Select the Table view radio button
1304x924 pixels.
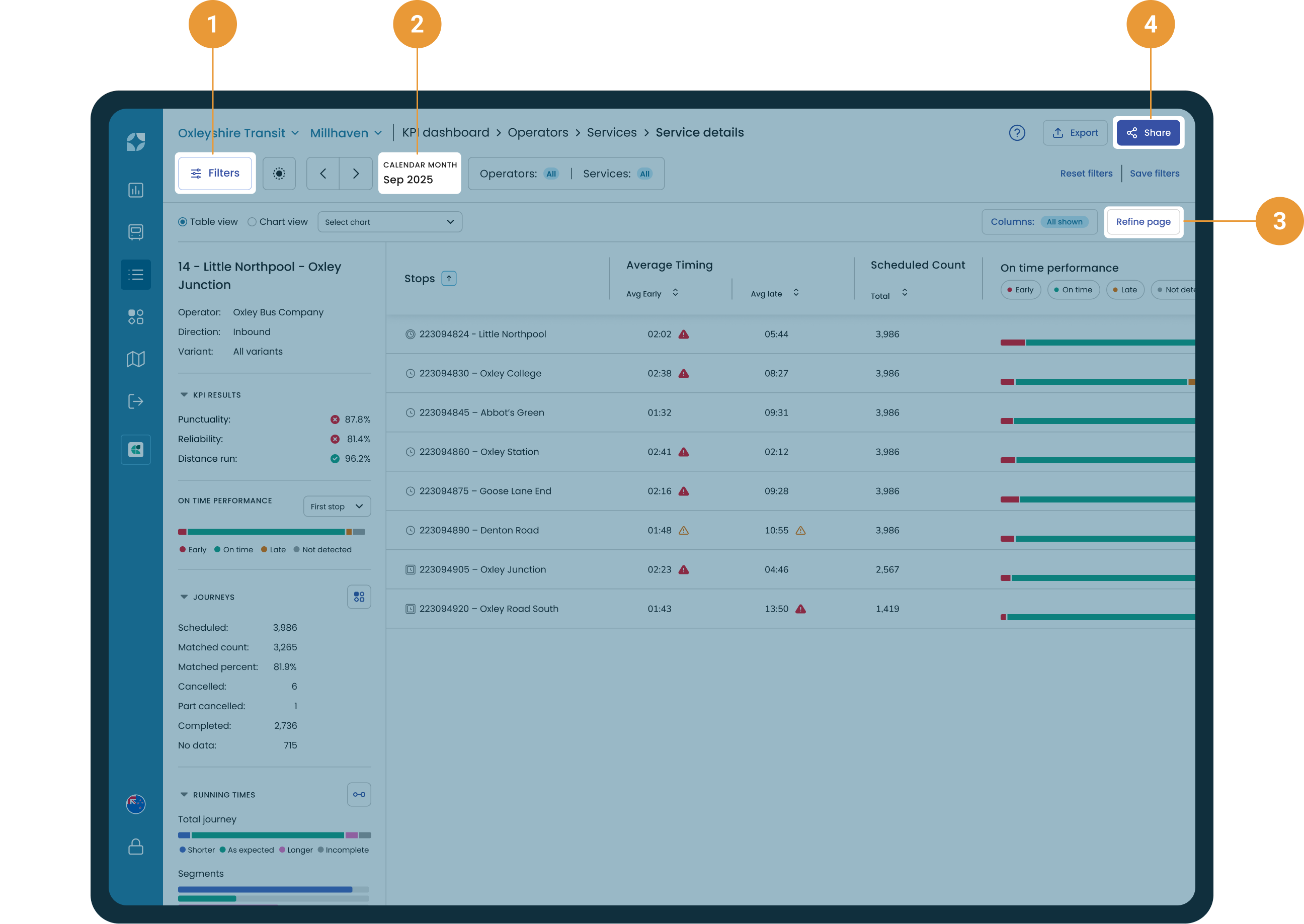[183, 222]
